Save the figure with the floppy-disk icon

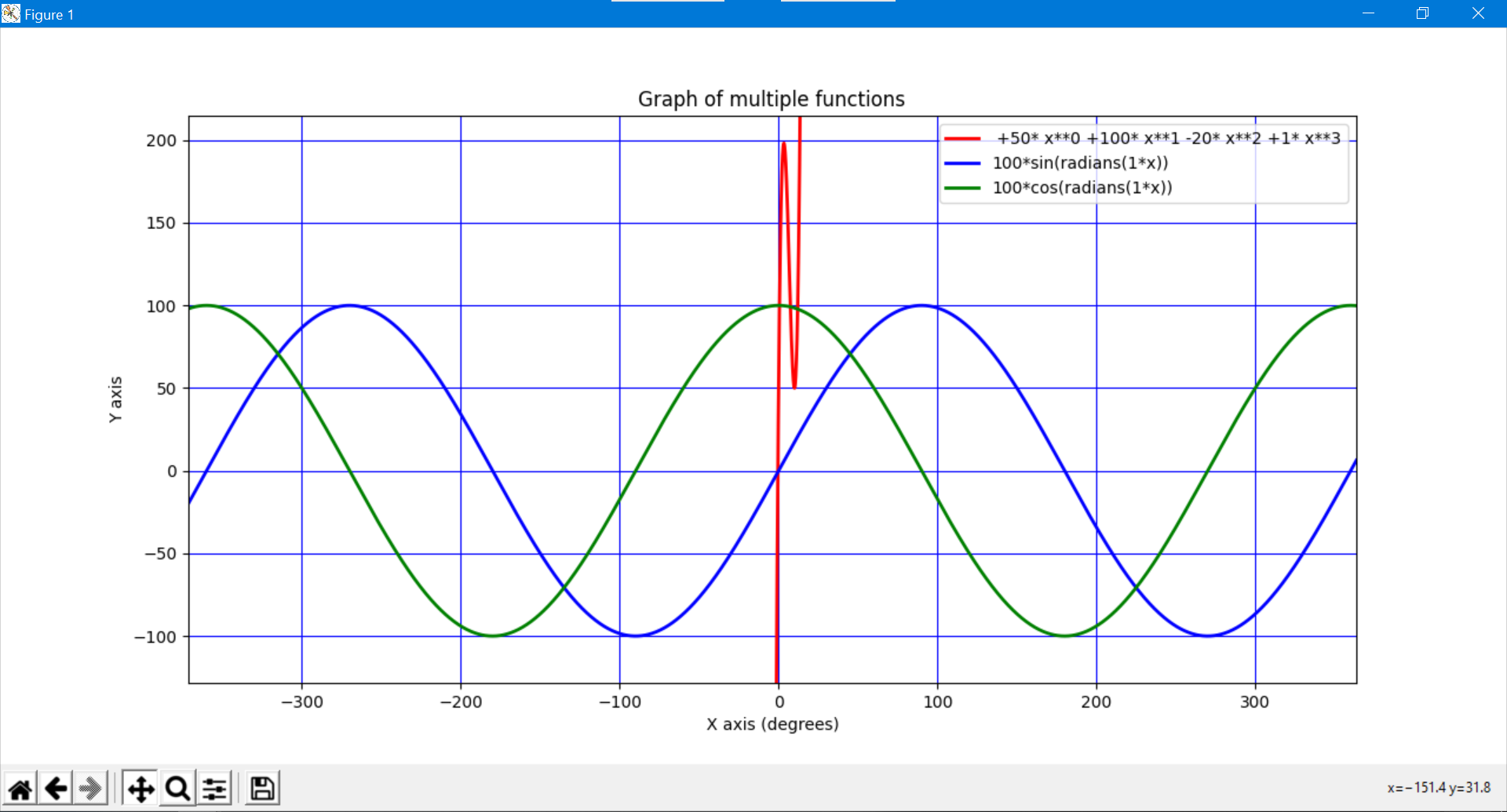(x=263, y=788)
